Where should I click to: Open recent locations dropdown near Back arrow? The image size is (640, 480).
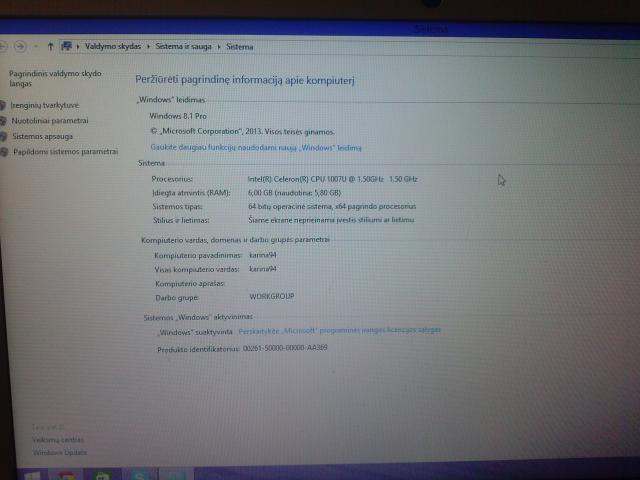[x=36, y=46]
